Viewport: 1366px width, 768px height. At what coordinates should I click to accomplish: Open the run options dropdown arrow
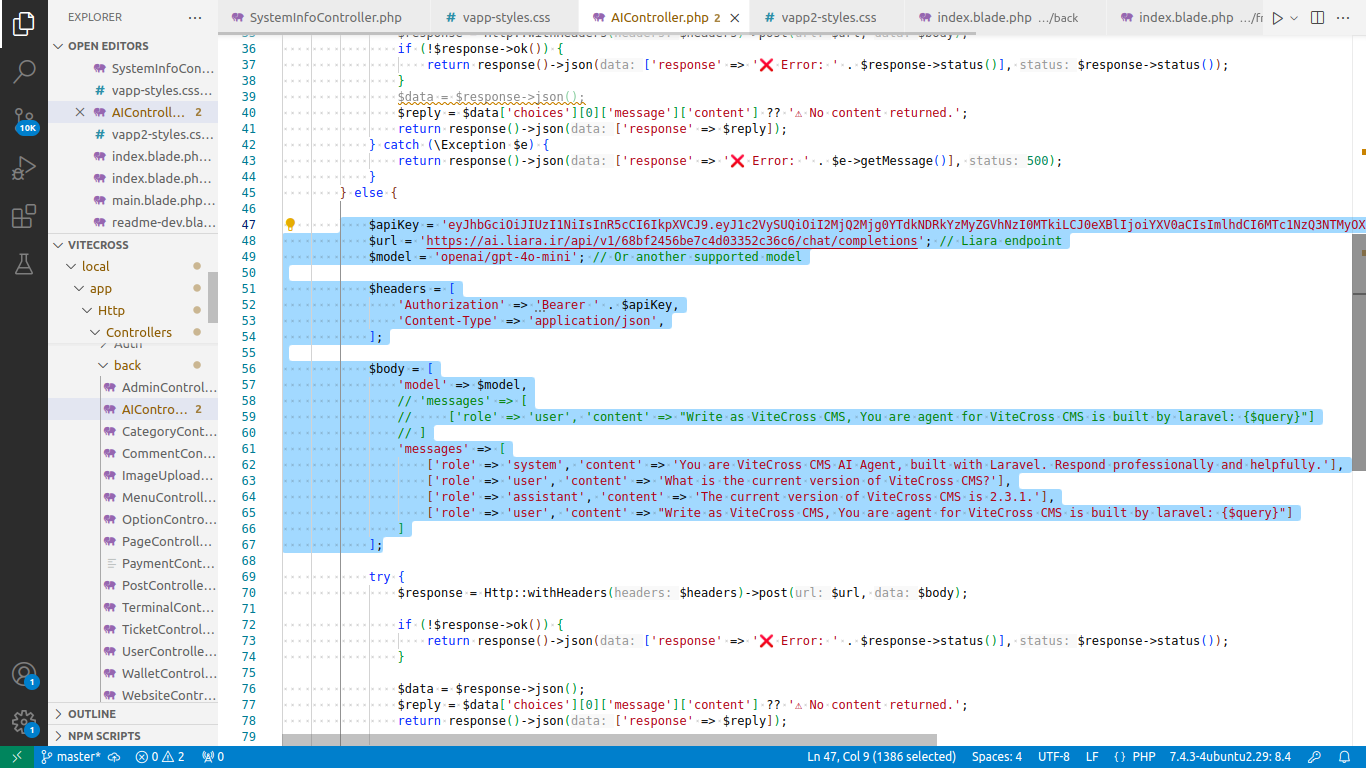click(x=1294, y=18)
